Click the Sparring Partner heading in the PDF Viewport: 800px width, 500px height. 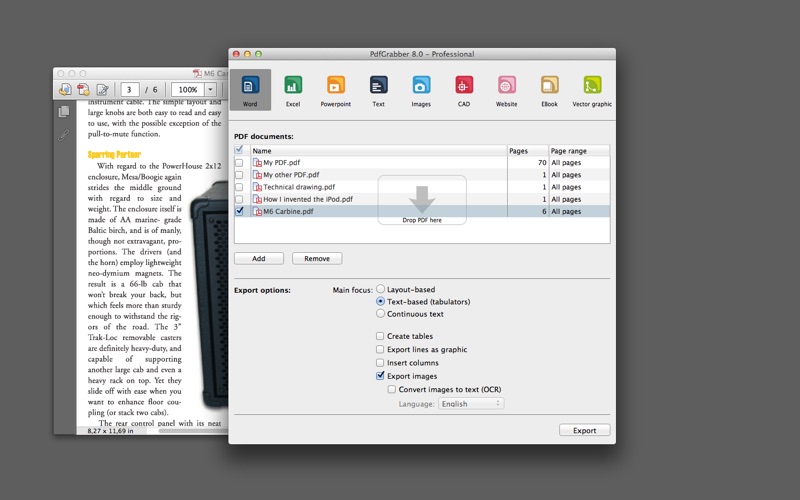114,154
